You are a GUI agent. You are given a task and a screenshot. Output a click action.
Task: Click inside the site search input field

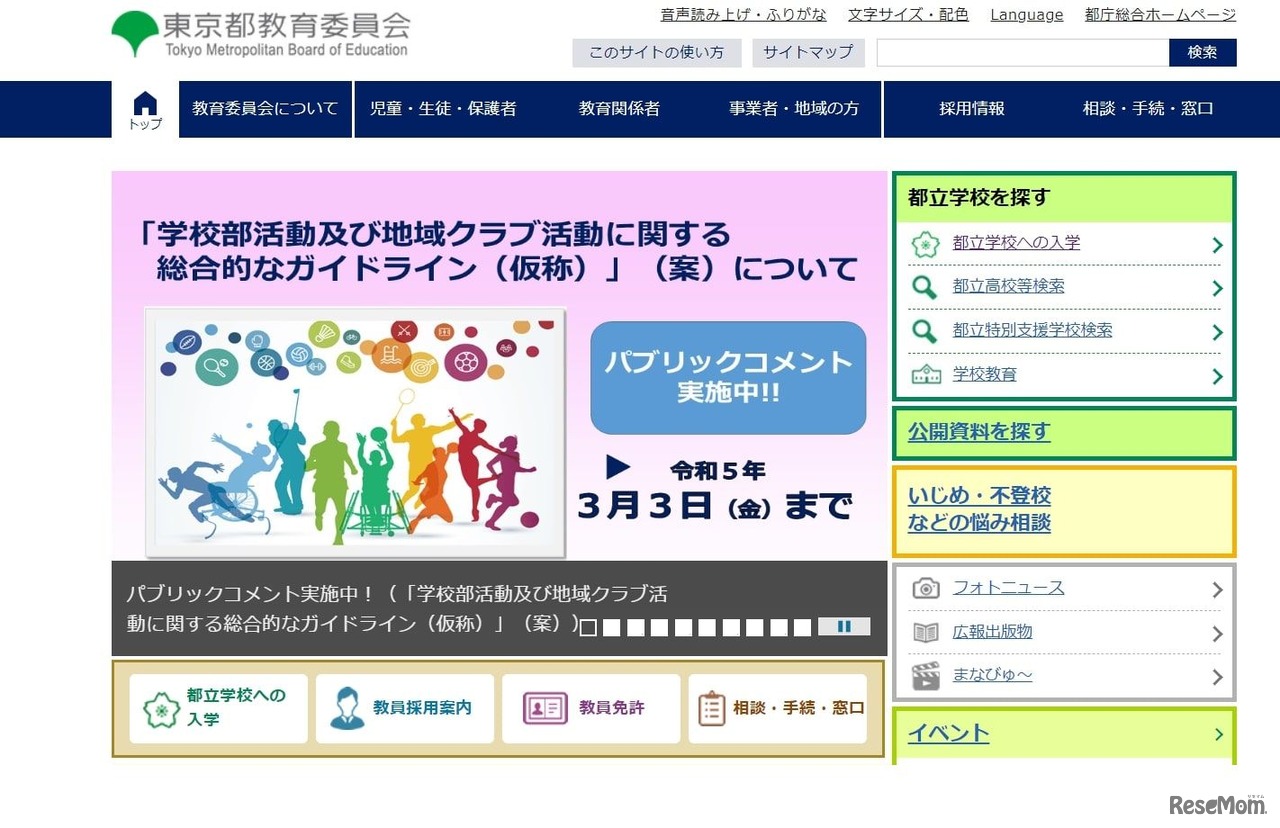[1020, 52]
